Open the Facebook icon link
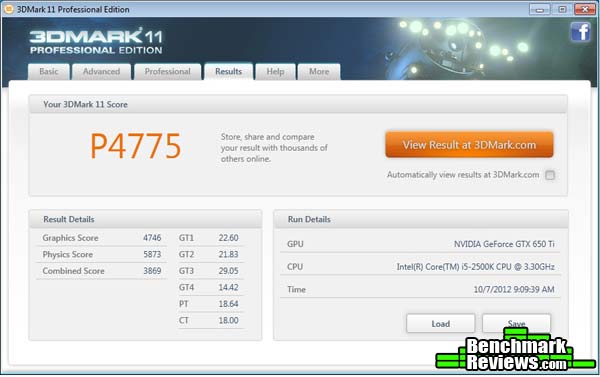600x377 pixels. [580, 32]
